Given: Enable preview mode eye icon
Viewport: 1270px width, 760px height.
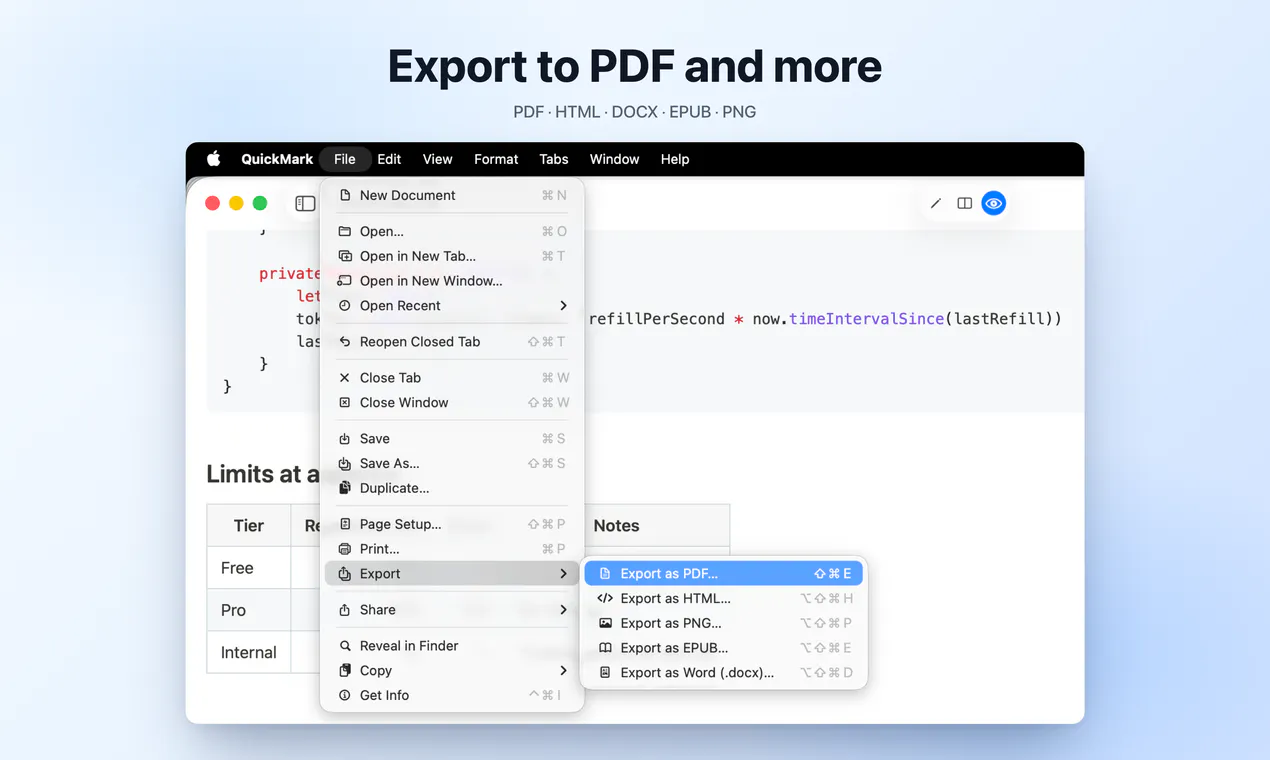Looking at the screenshot, I should point(993,203).
